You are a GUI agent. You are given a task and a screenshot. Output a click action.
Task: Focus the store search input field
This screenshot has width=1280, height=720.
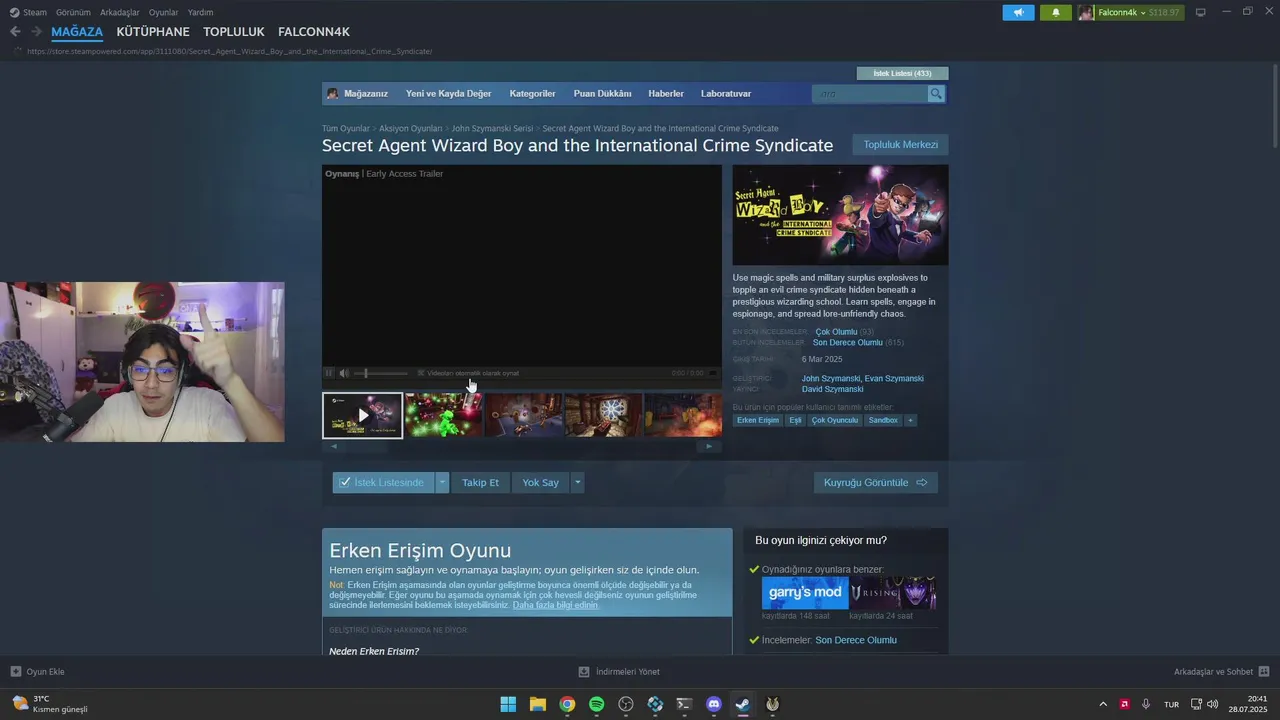click(x=870, y=94)
